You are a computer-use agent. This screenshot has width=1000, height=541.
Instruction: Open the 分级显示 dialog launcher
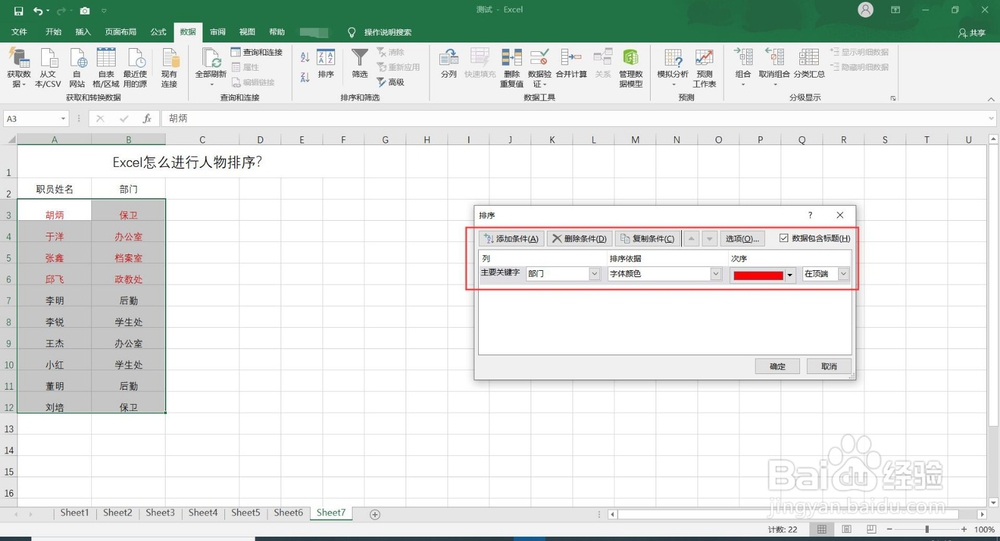pyautogui.click(x=893, y=98)
